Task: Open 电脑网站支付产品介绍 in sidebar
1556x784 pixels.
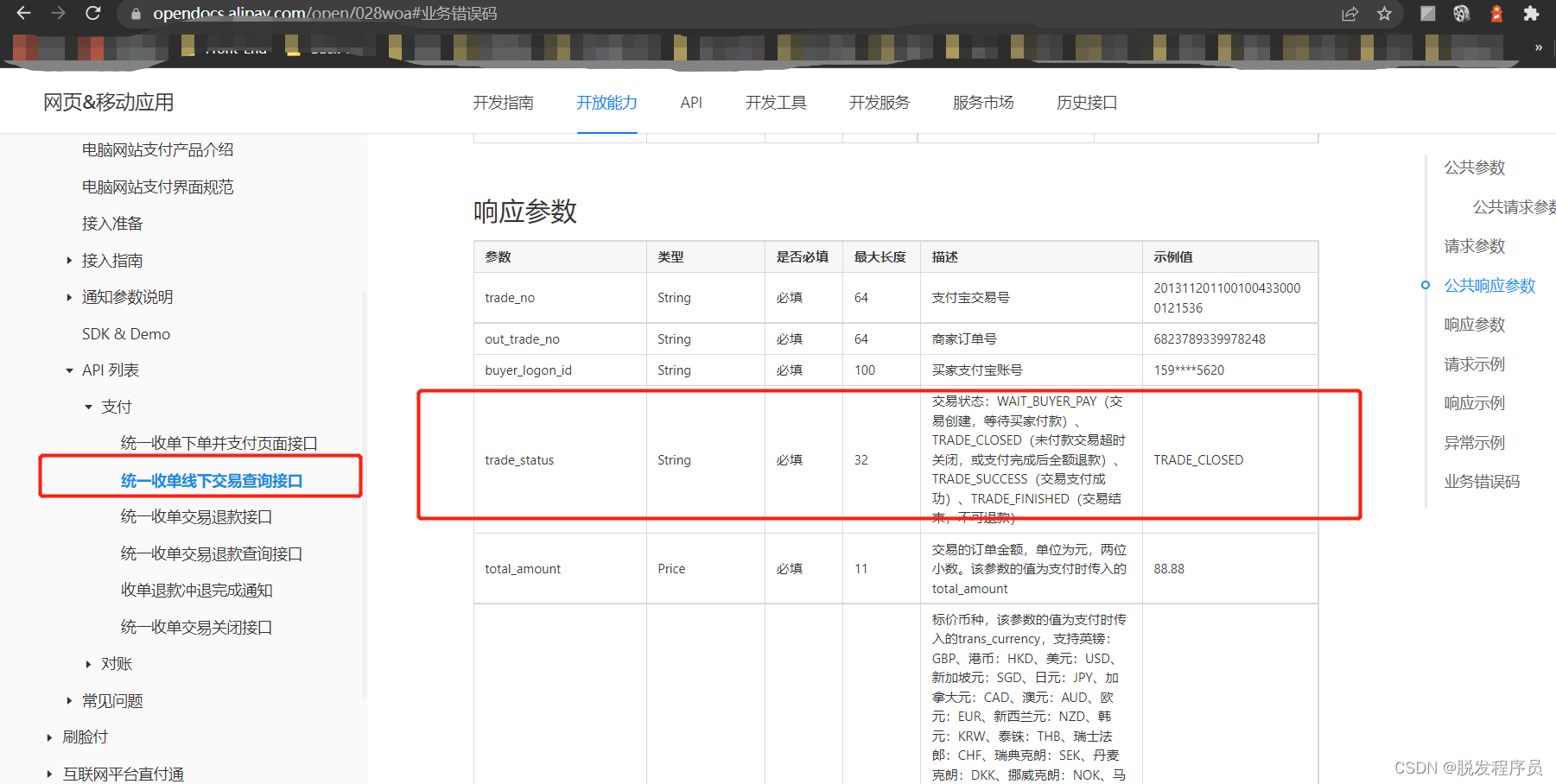Action: (x=157, y=150)
